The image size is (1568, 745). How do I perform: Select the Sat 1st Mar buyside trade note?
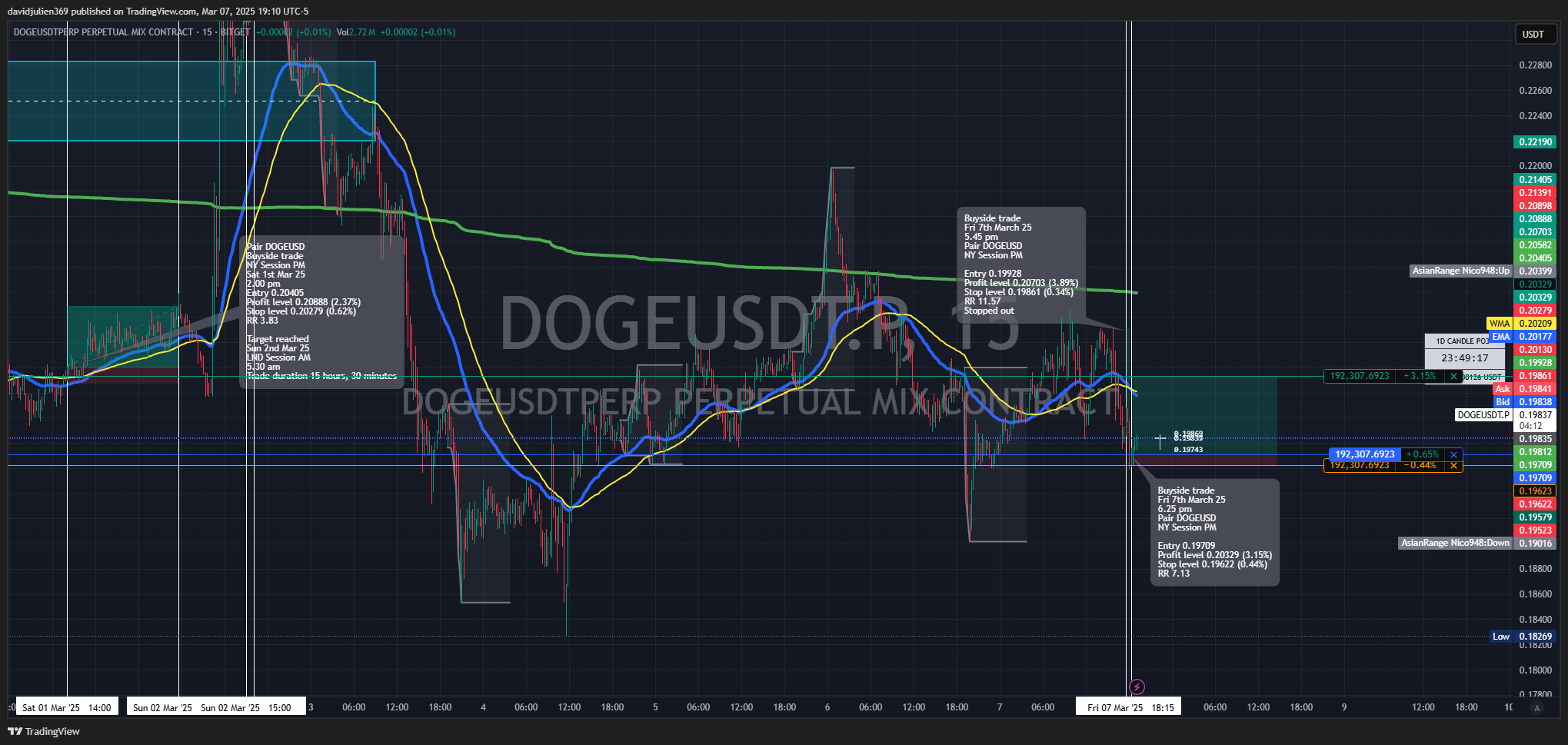[321, 311]
